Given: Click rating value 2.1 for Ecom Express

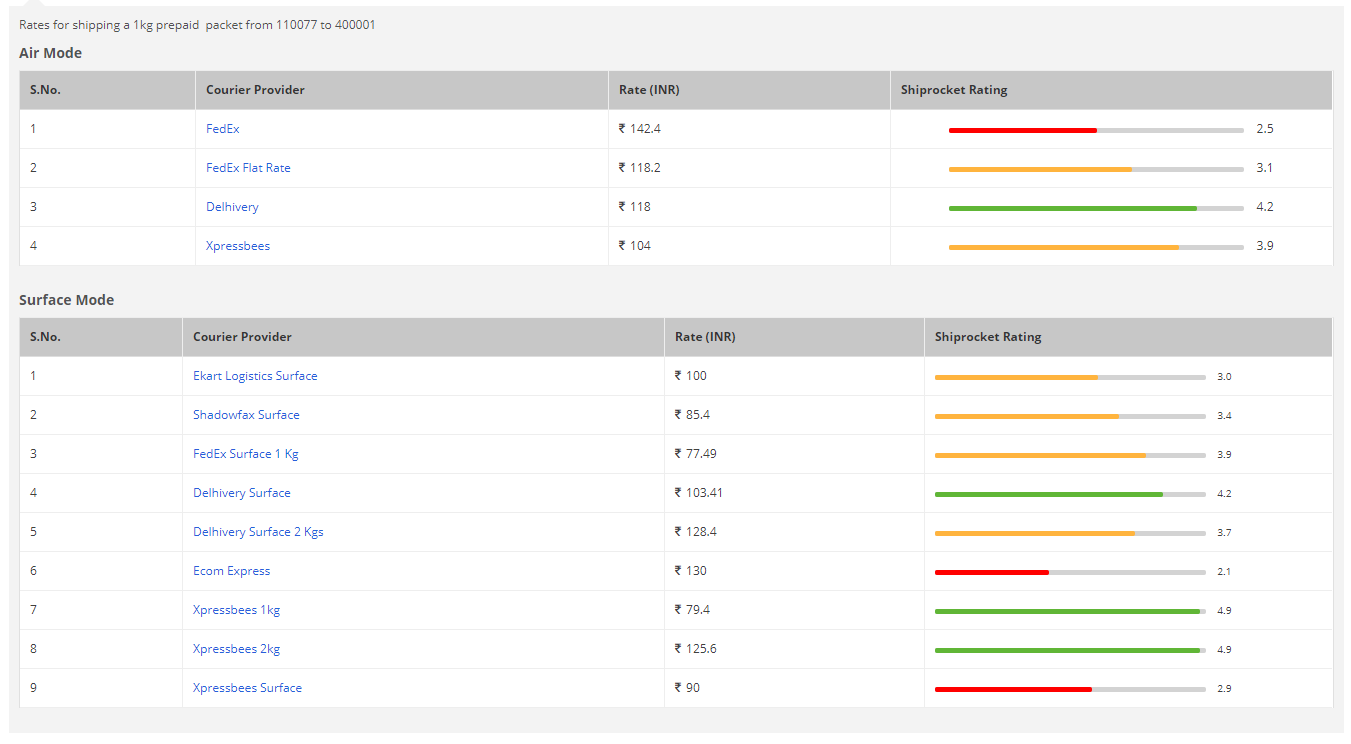Looking at the screenshot, I should [1224, 572].
